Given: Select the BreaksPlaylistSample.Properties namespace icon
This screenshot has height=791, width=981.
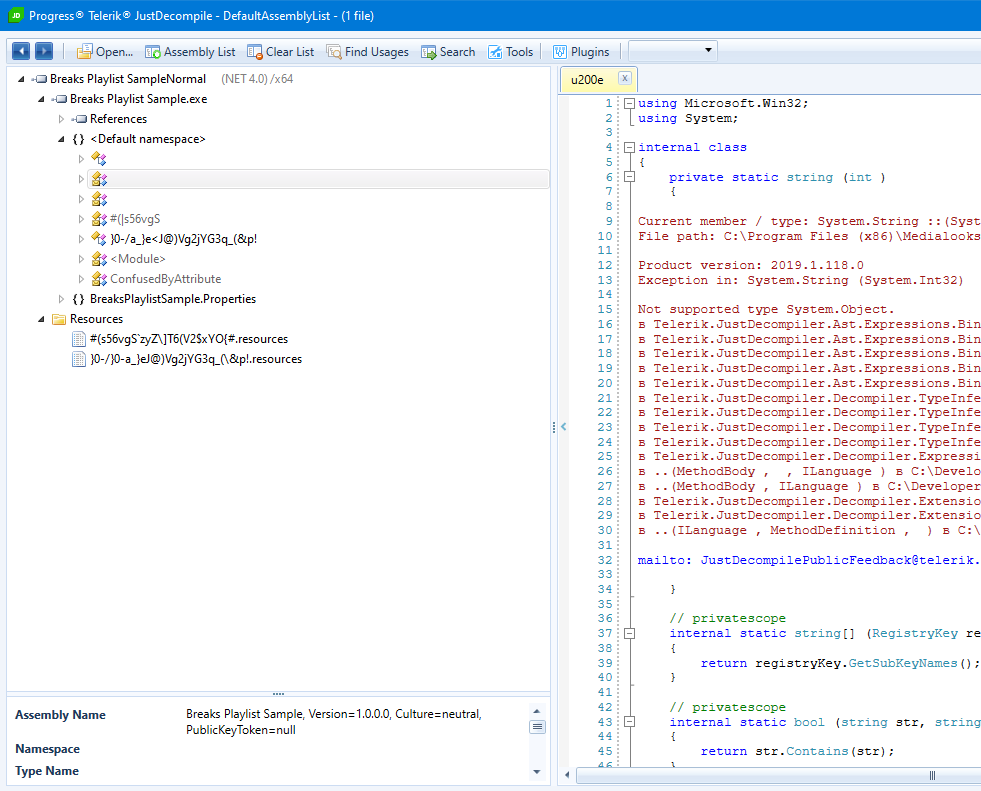Looking at the screenshot, I should click(78, 299).
